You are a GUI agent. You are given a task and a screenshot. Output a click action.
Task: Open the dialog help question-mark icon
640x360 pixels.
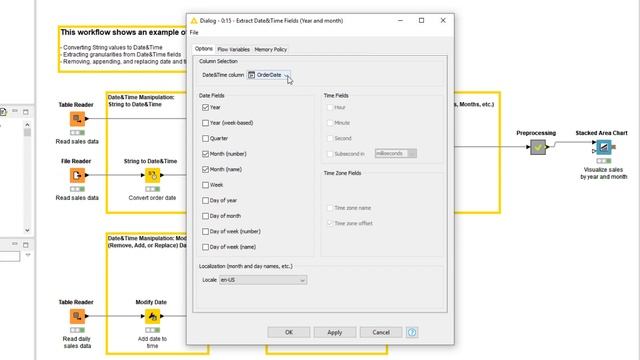(x=412, y=332)
